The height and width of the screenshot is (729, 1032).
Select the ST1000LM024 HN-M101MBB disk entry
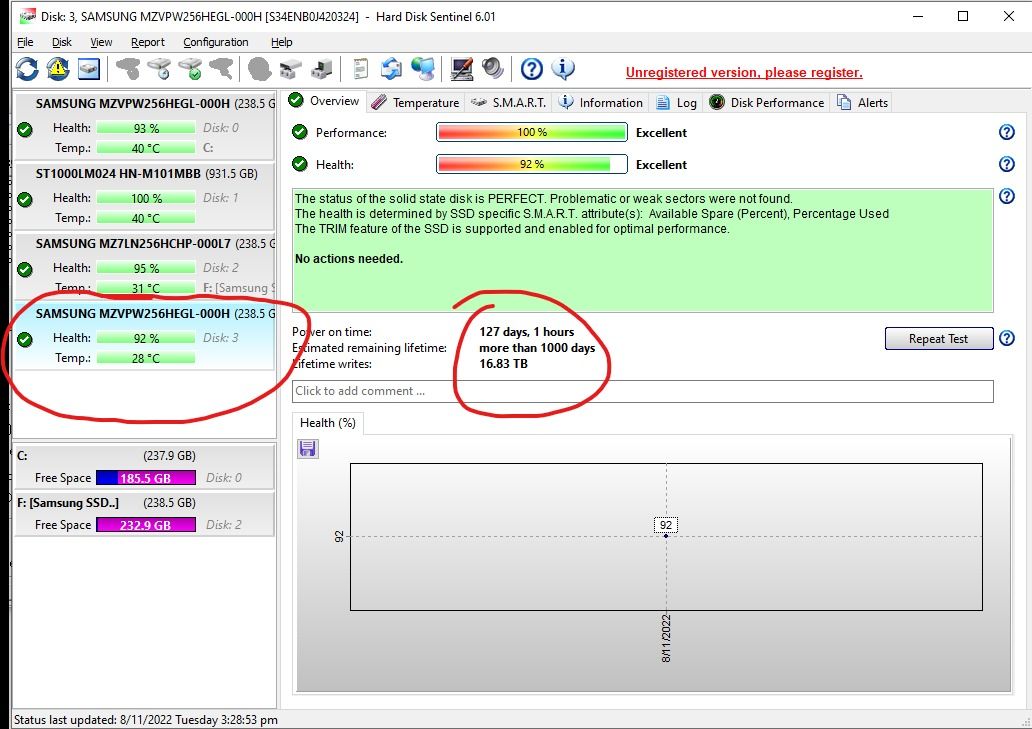click(x=144, y=196)
